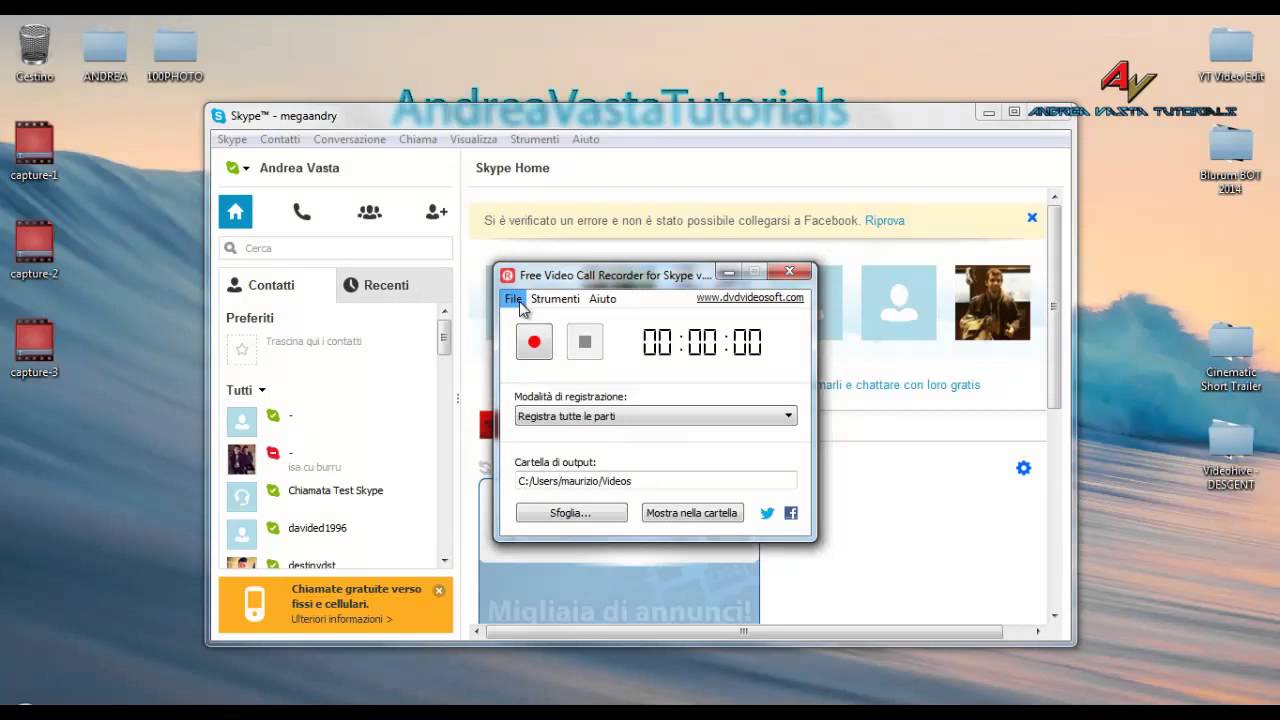Select the capture-3 video file
This screenshot has width=1280, height=720.
(34, 349)
